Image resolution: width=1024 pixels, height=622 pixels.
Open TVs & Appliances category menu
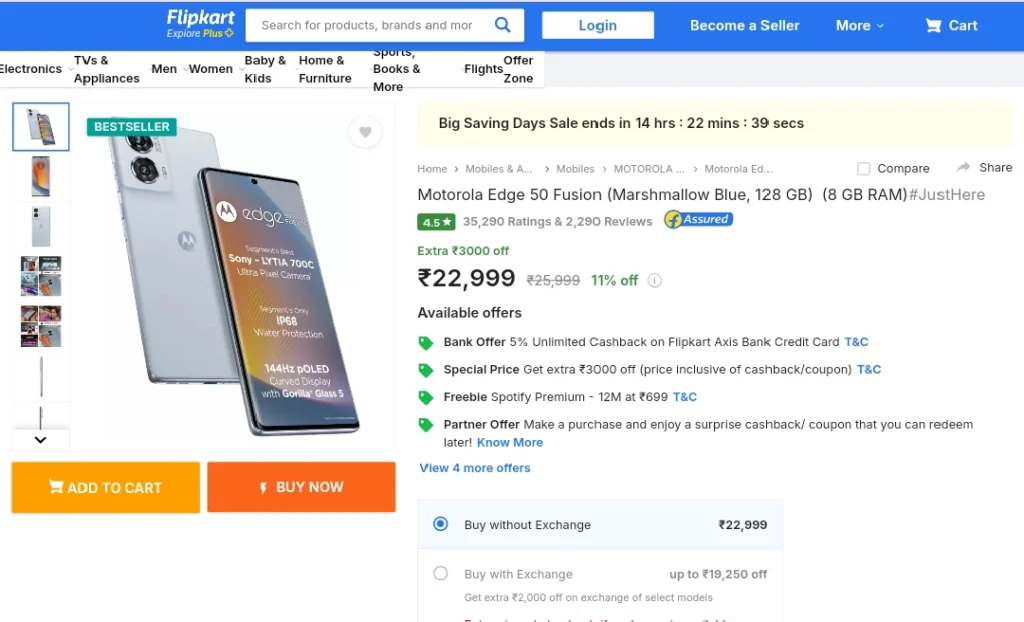(x=106, y=69)
